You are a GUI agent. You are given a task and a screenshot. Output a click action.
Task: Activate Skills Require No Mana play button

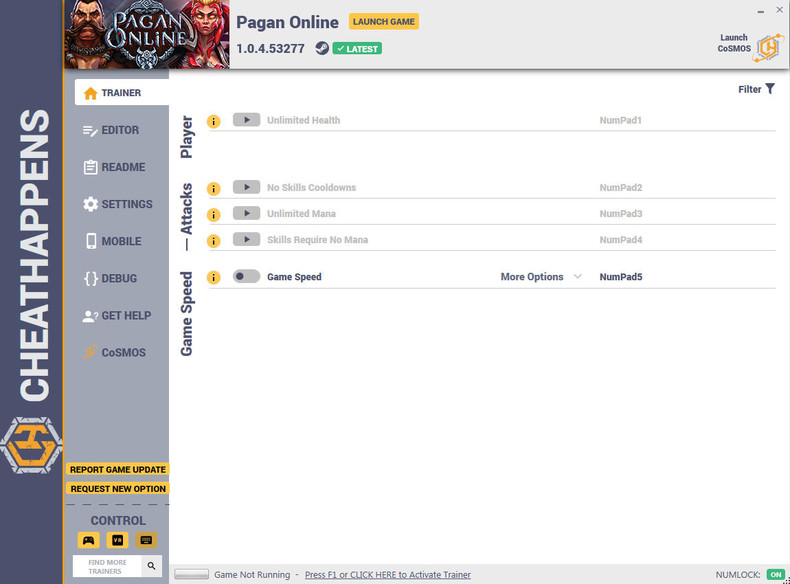(x=246, y=240)
